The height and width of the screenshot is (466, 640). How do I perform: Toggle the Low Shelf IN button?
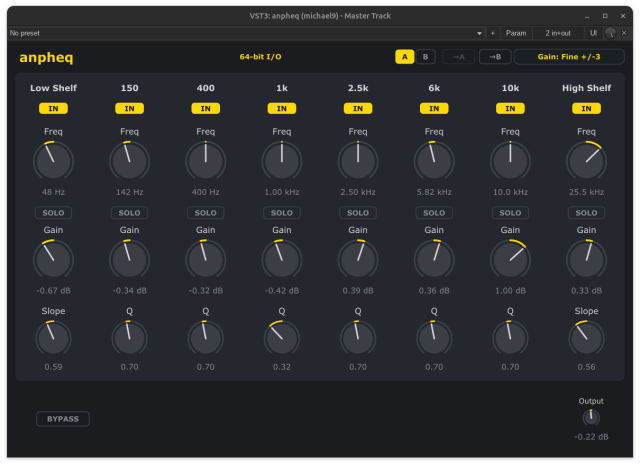click(x=53, y=109)
